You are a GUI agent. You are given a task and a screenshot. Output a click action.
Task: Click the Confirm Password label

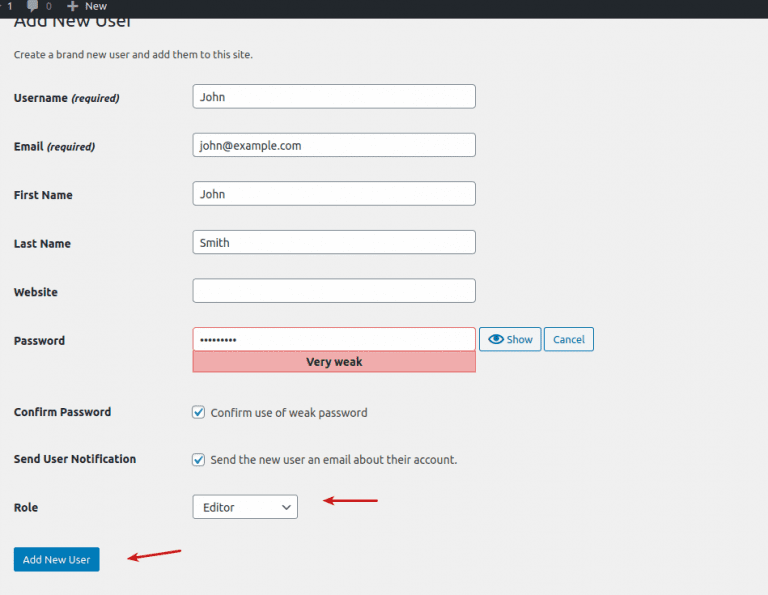(62, 412)
